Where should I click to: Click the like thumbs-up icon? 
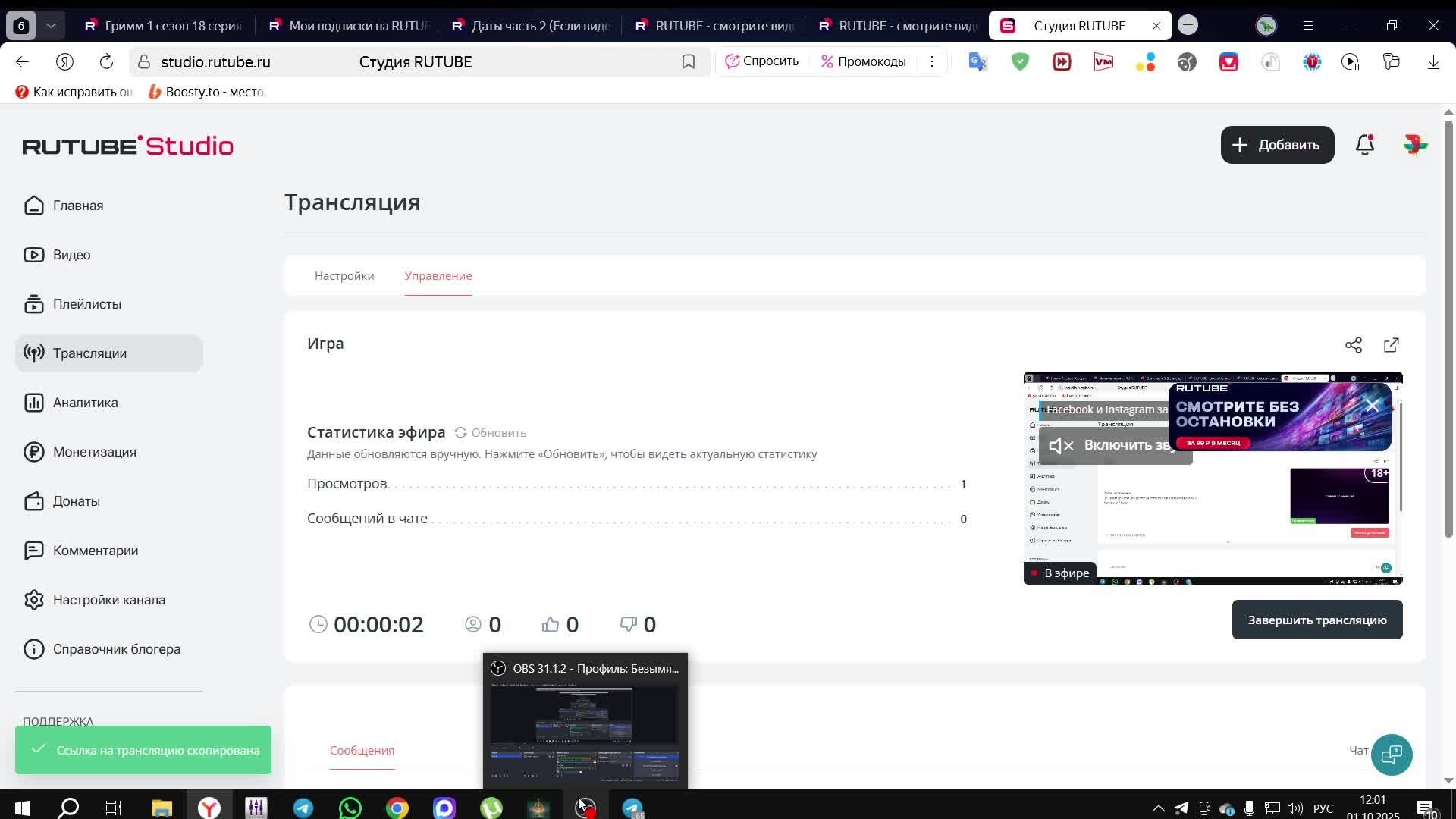coord(551,624)
